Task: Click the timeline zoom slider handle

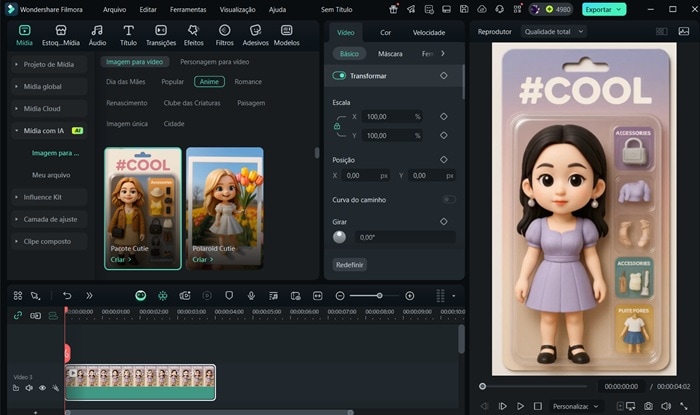Action: [379, 295]
